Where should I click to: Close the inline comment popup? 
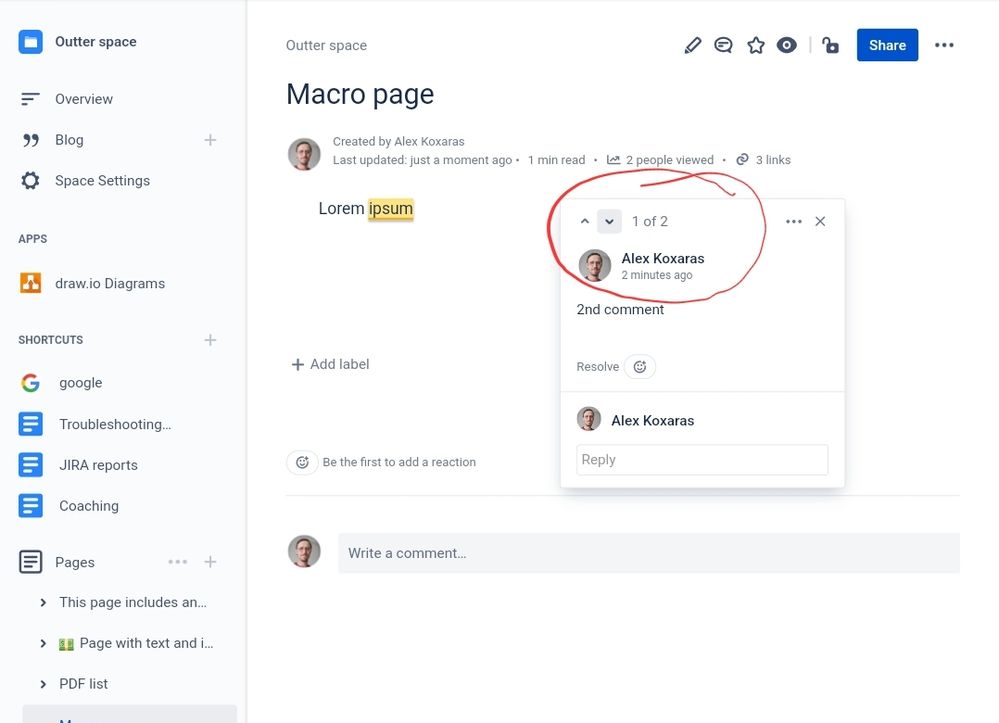click(x=820, y=221)
